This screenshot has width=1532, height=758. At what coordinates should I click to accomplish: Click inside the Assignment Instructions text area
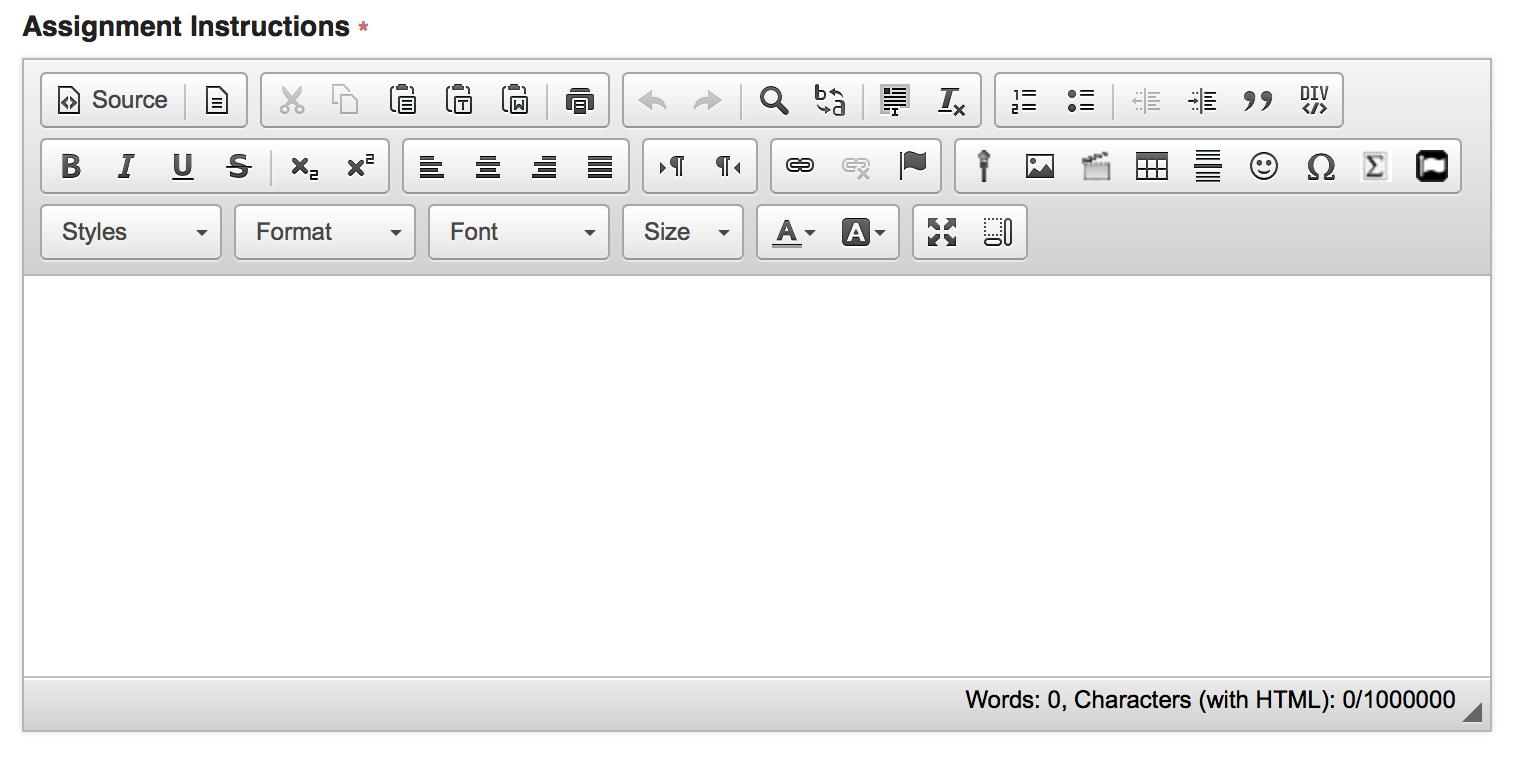coord(756,475)
